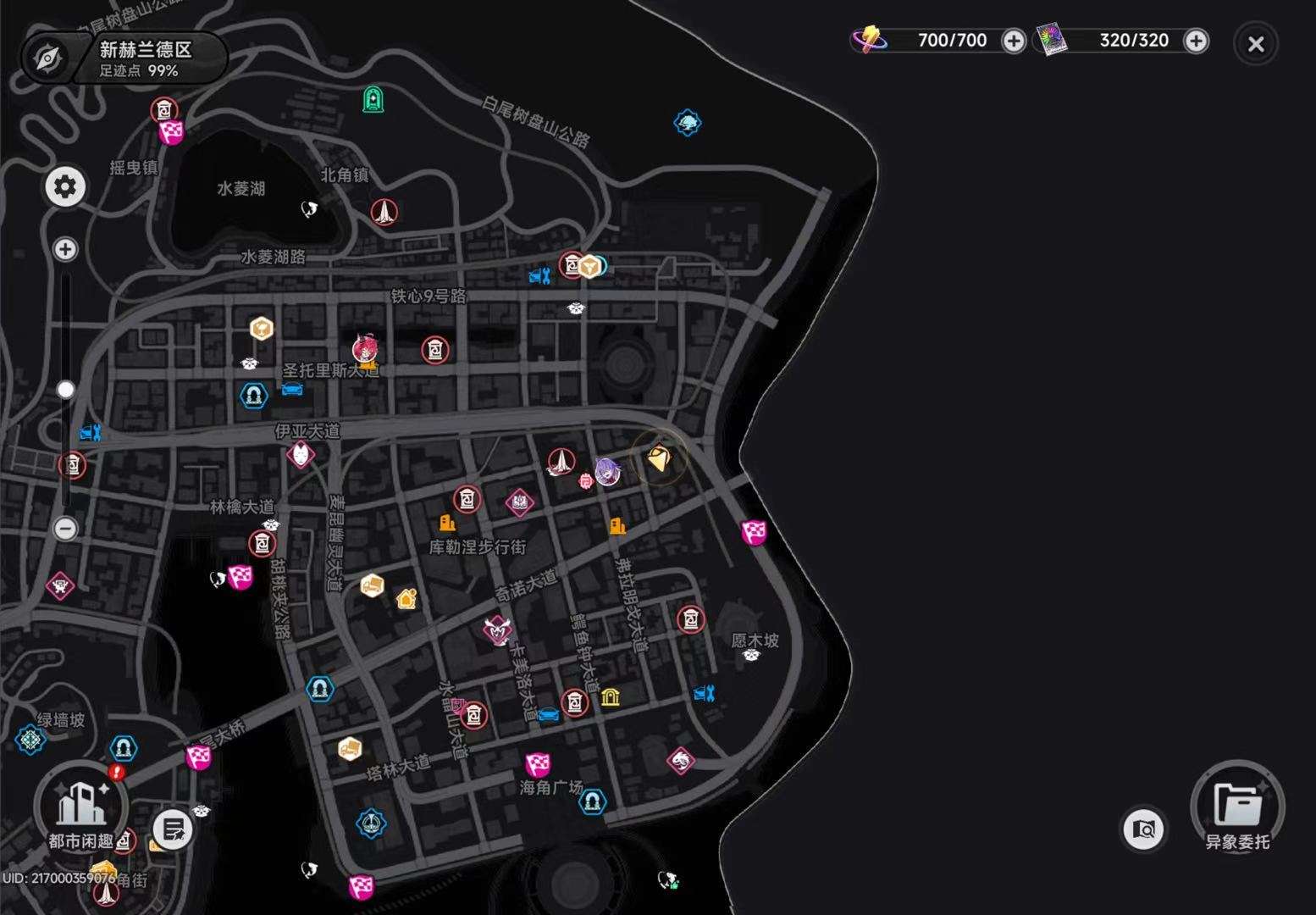Select the blue repair icon near 愿木坡
Image resolution: width=1316 pixels, height=915 pixels.
click(705, 694)
